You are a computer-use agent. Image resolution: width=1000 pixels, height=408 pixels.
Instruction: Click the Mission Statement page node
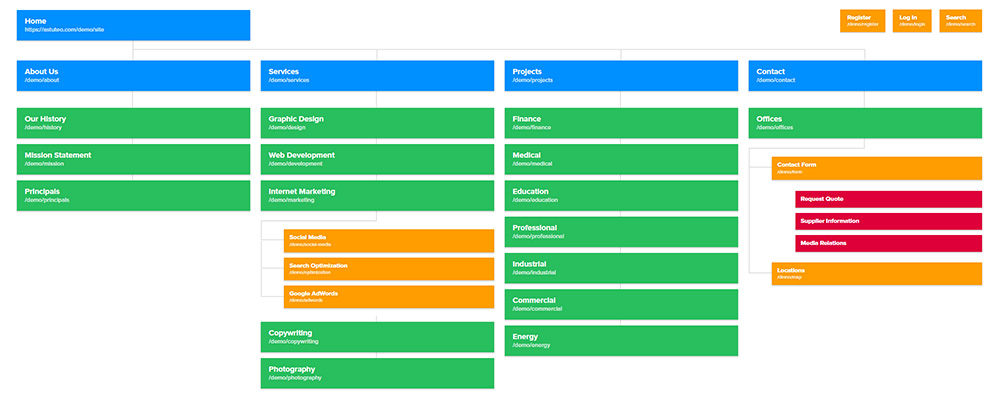[x=133, y=159]
